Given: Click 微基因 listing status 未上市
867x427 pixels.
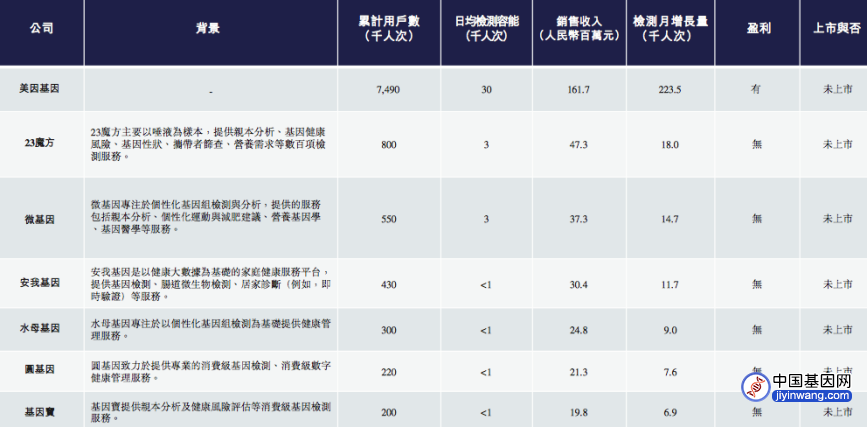Looking at the screenshot, I should [837, 219].
